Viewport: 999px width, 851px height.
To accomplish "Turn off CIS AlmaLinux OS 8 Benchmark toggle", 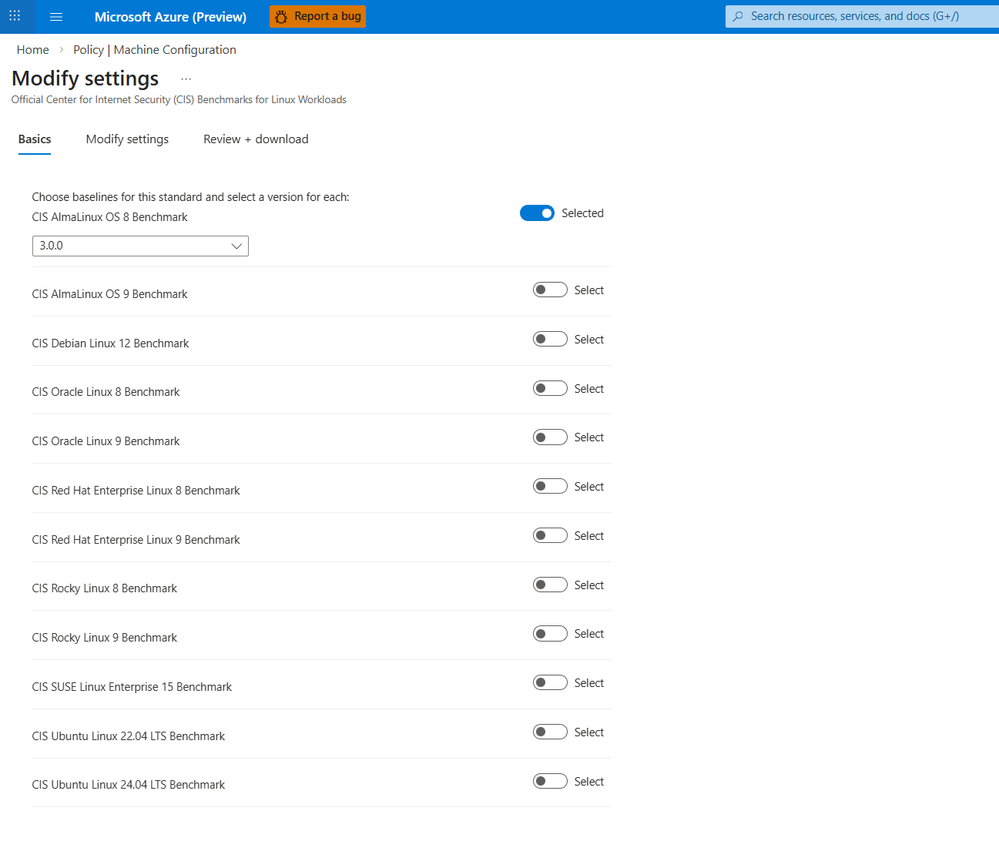I will pyautogui.click(x=537, y=213).
